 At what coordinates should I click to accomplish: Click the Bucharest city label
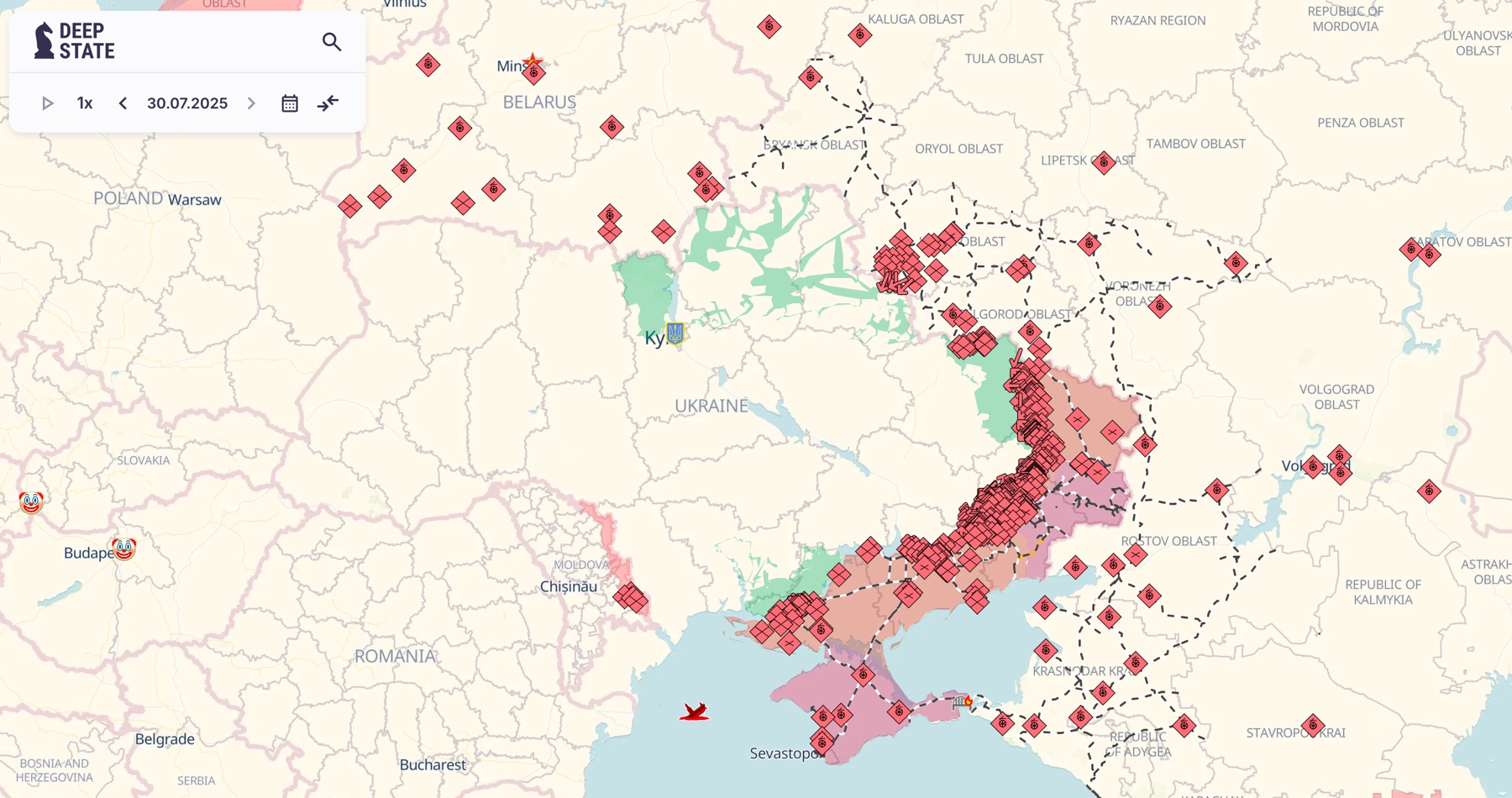pyautogui.click(x=433, y=764)
